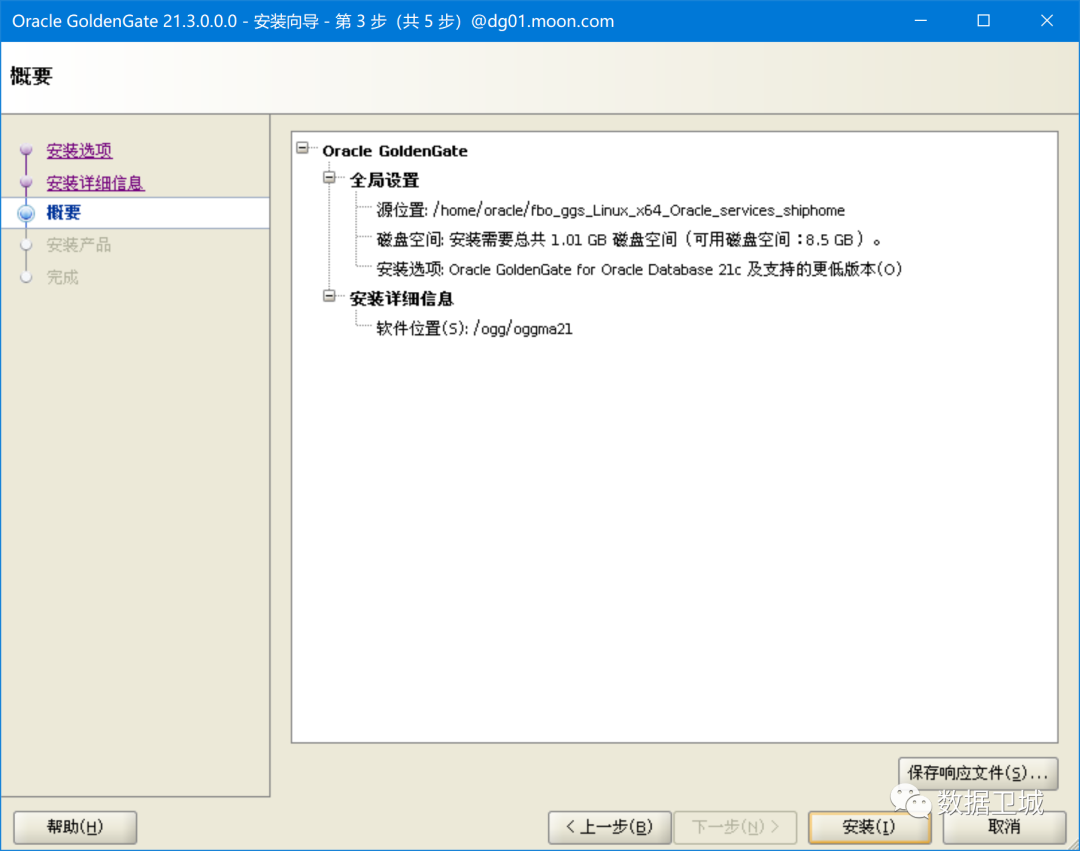Click the 安装产品 step bullet icon
The height and width of the screenshot is (851, 1080).
pos(26,244)
